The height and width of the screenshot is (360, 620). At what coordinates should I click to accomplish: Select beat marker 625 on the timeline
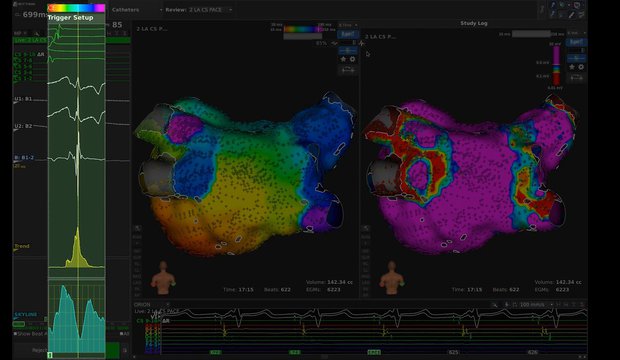pos(453,352)
